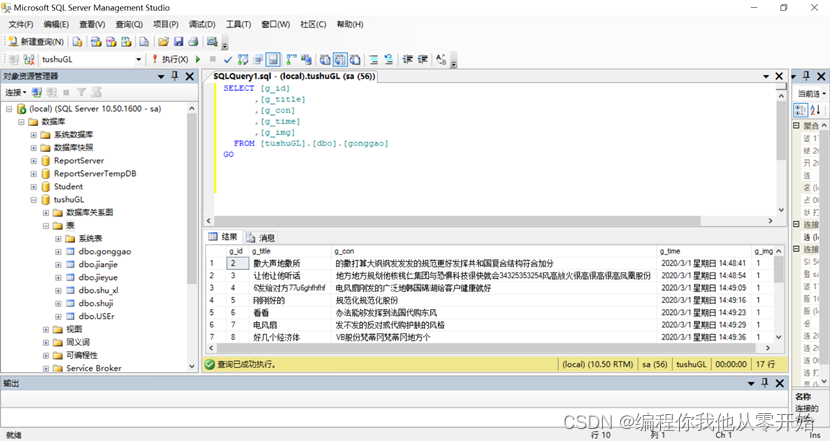Parse the query with the blue checkmark
This screenshot has height=441, width=830.
(228, 59)
